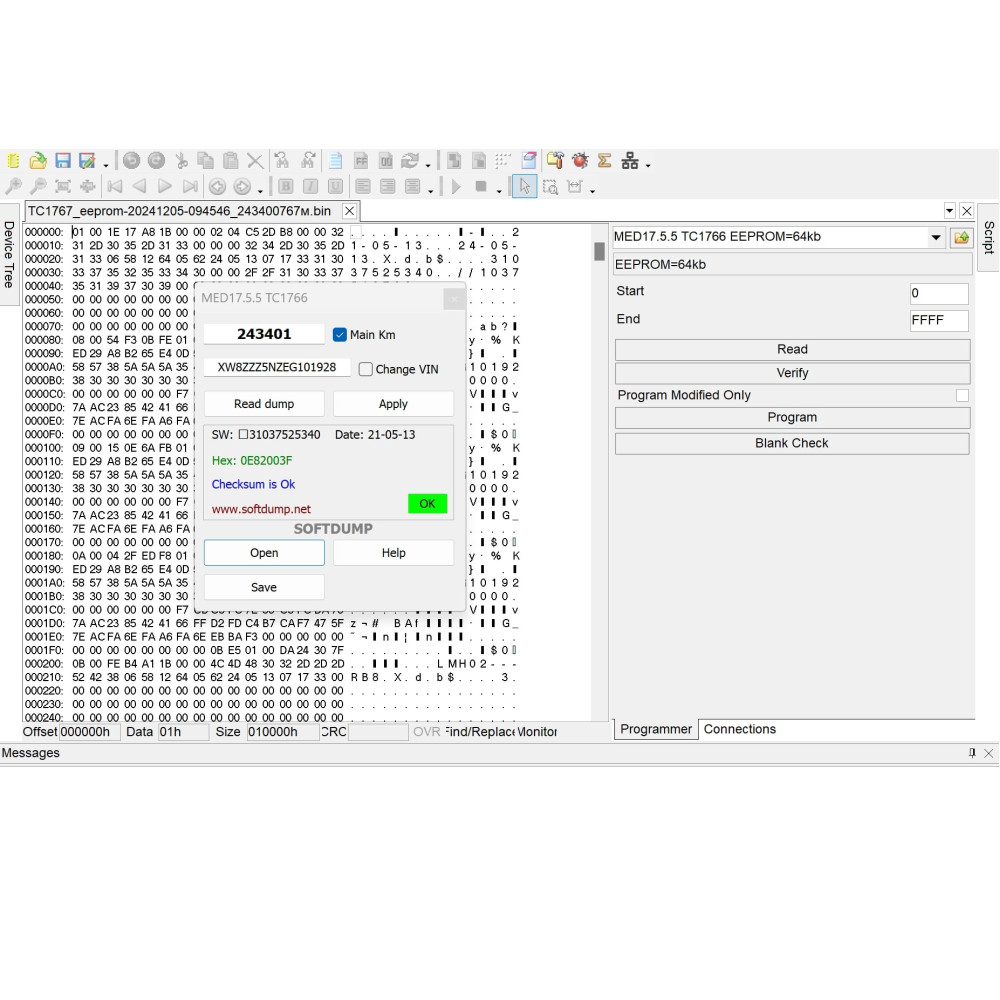Click the Italic I toolbar icon
1000x1000 pixels.
tap(311, 186)
